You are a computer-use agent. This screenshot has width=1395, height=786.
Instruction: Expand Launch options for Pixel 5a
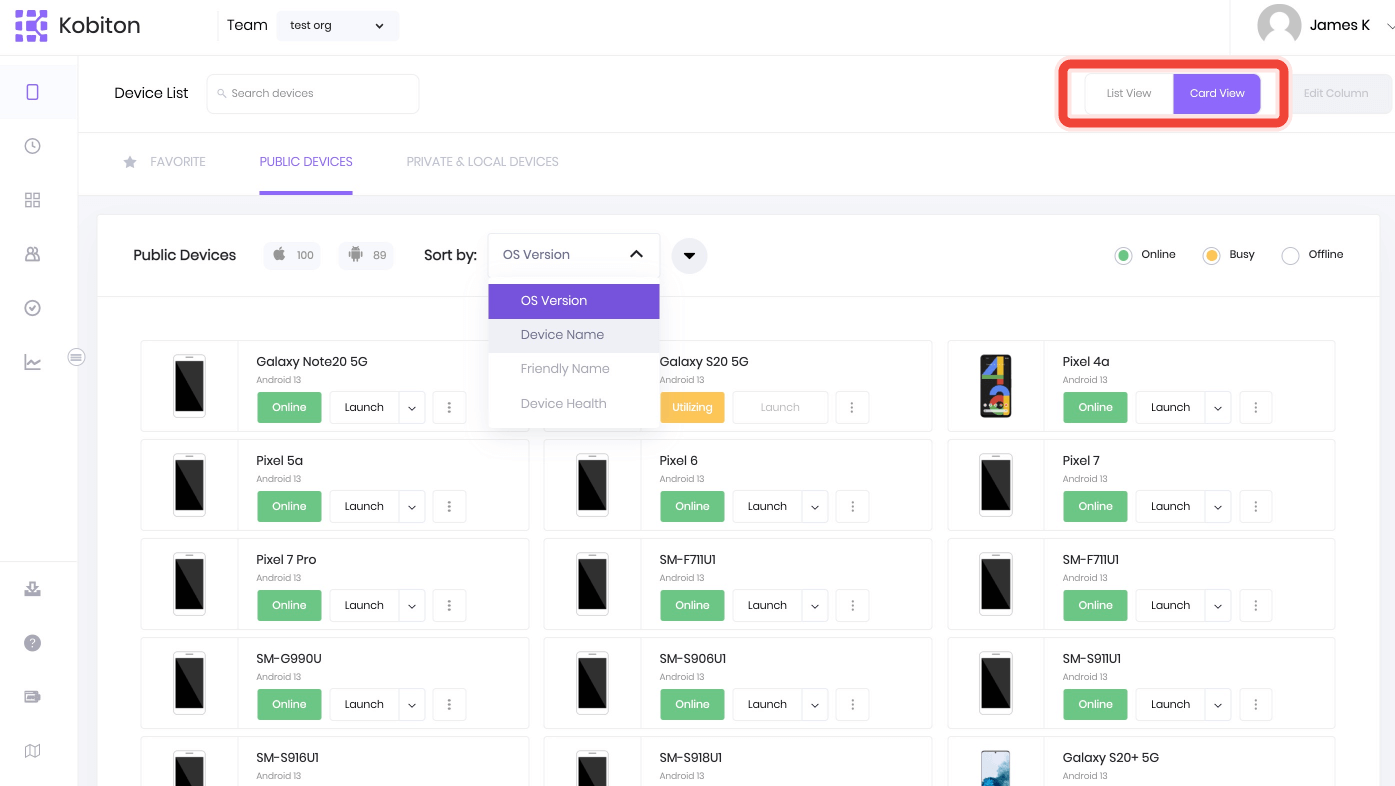point(412,506)
